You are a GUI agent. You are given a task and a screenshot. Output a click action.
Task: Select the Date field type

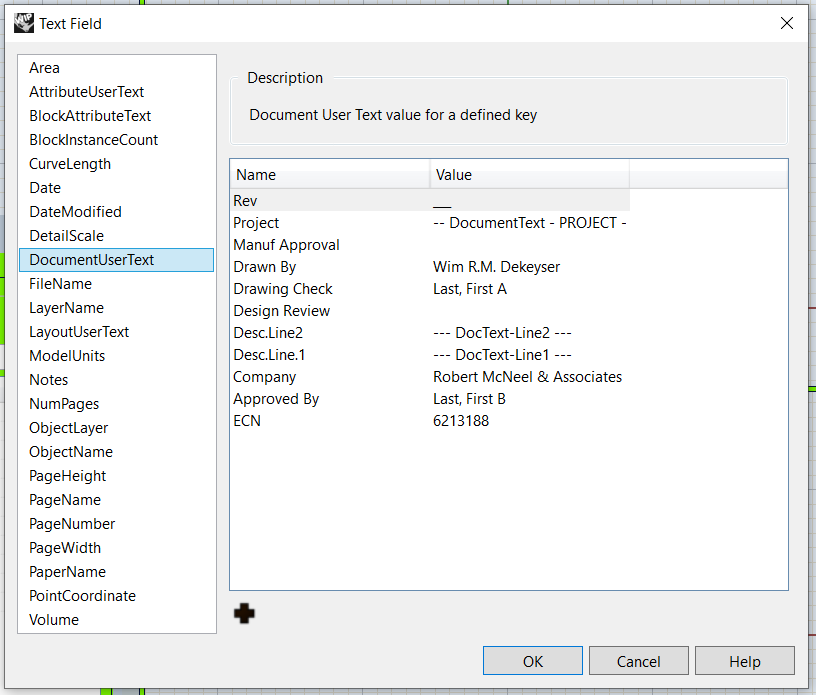coord(45,187)
